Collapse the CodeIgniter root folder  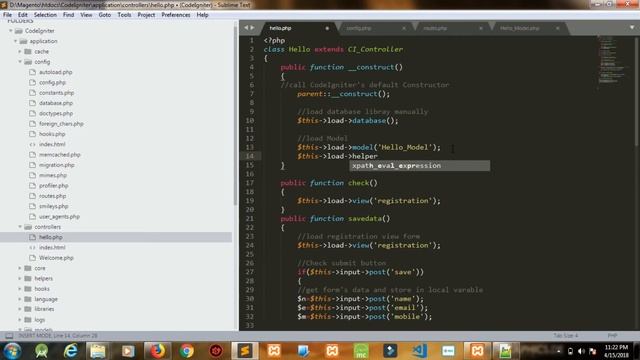tap(11, 31)
